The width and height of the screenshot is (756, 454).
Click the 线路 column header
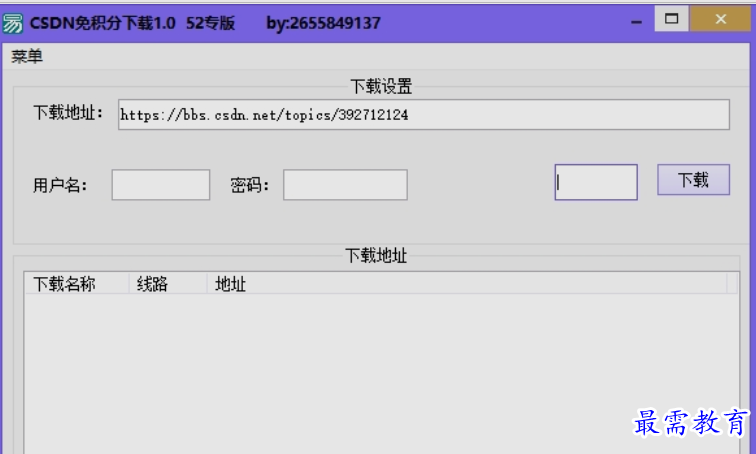168,284
